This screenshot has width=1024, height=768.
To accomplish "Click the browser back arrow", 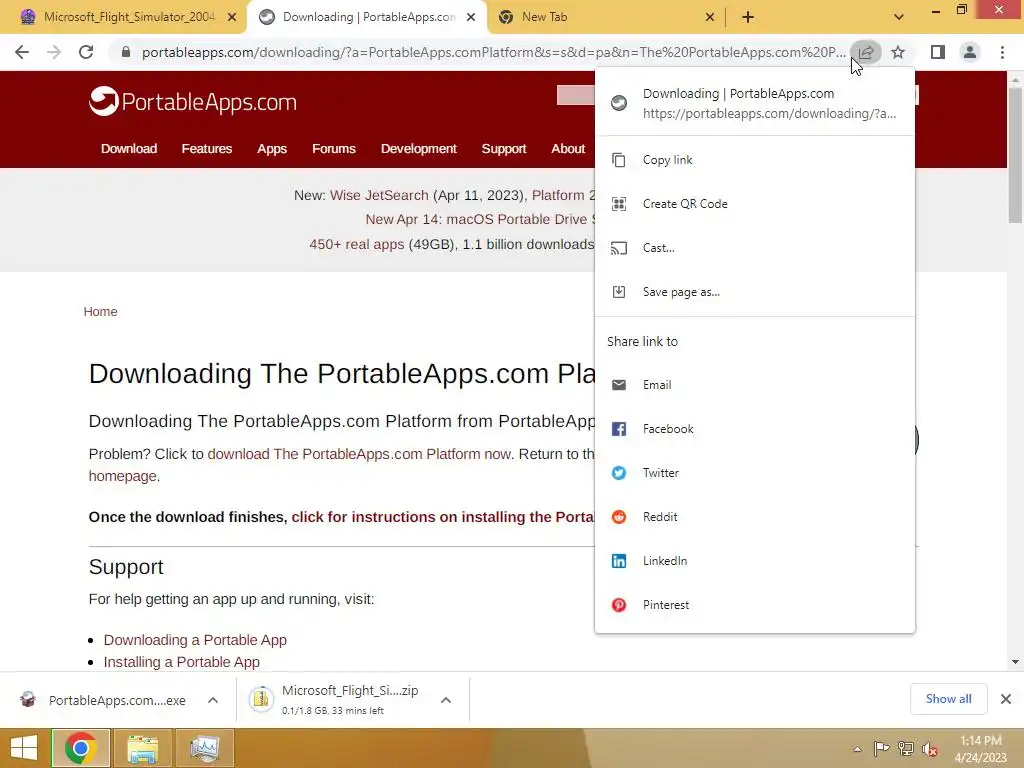I will (22, 52).
